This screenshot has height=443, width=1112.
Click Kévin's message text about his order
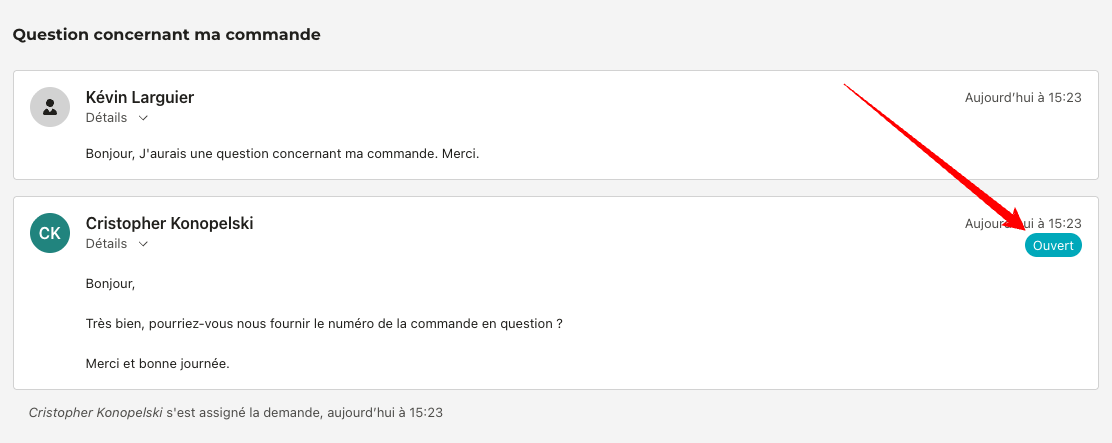pos(282,154)
